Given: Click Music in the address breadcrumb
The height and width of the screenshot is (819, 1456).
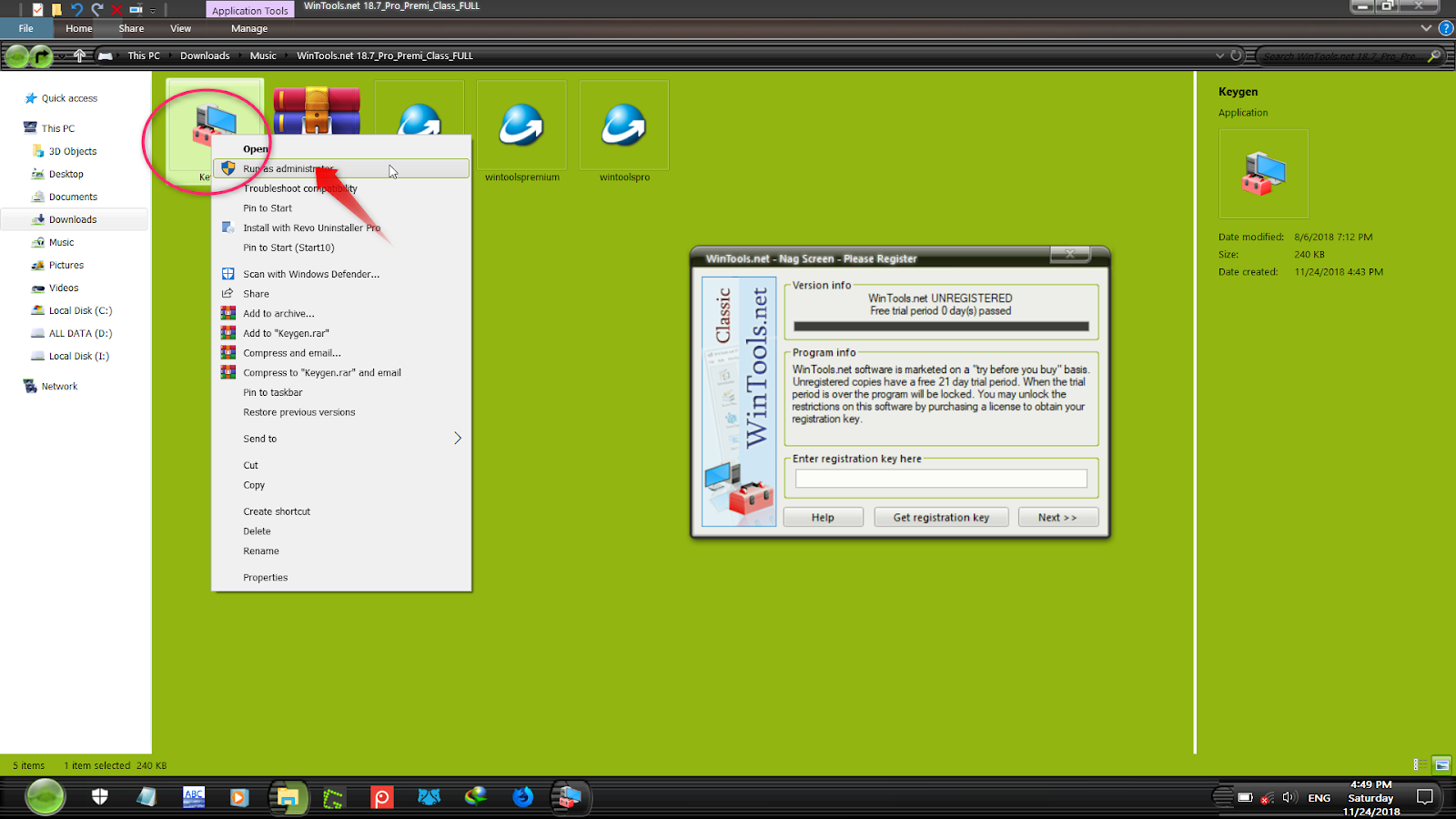Looking at the screenshot, I should pos(263,56).
